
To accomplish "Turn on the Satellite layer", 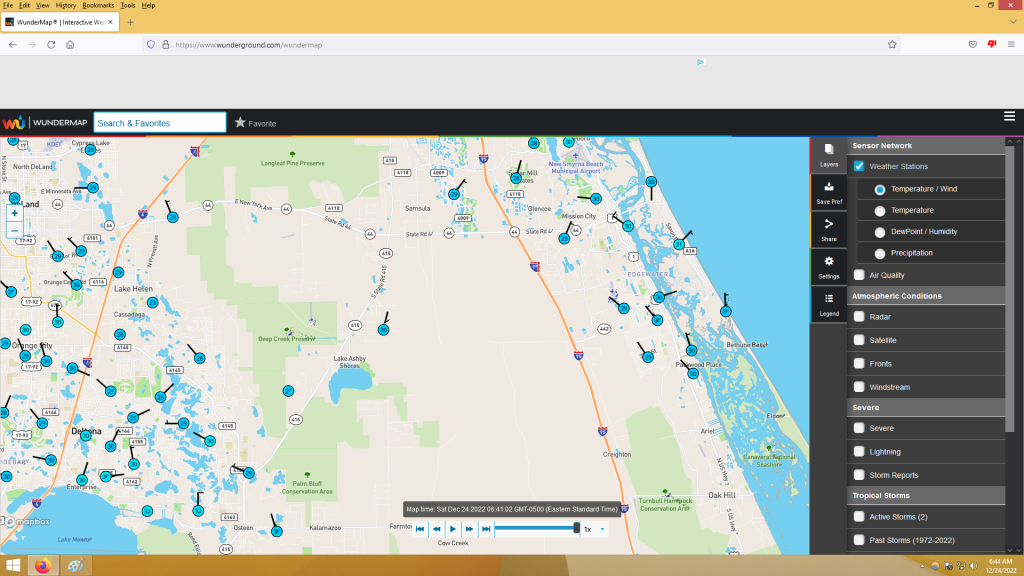I will coord(859,340).
